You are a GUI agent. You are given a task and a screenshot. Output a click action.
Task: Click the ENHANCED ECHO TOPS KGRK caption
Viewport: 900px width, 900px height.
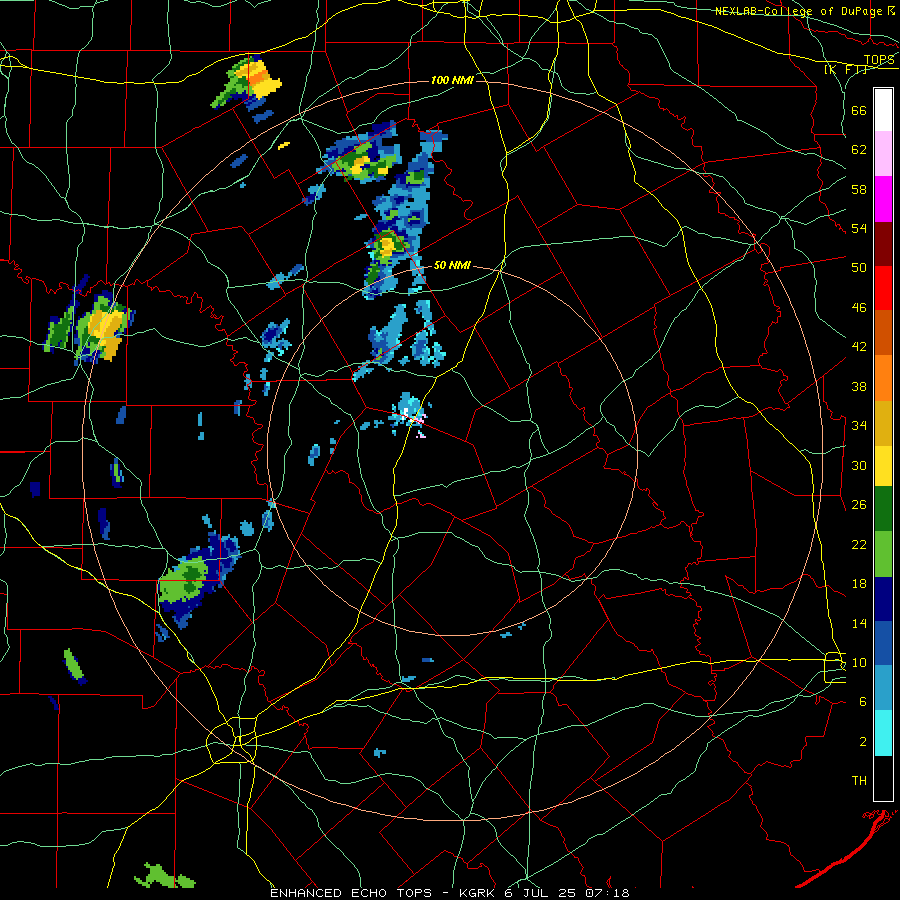click(x=449, y=893)
